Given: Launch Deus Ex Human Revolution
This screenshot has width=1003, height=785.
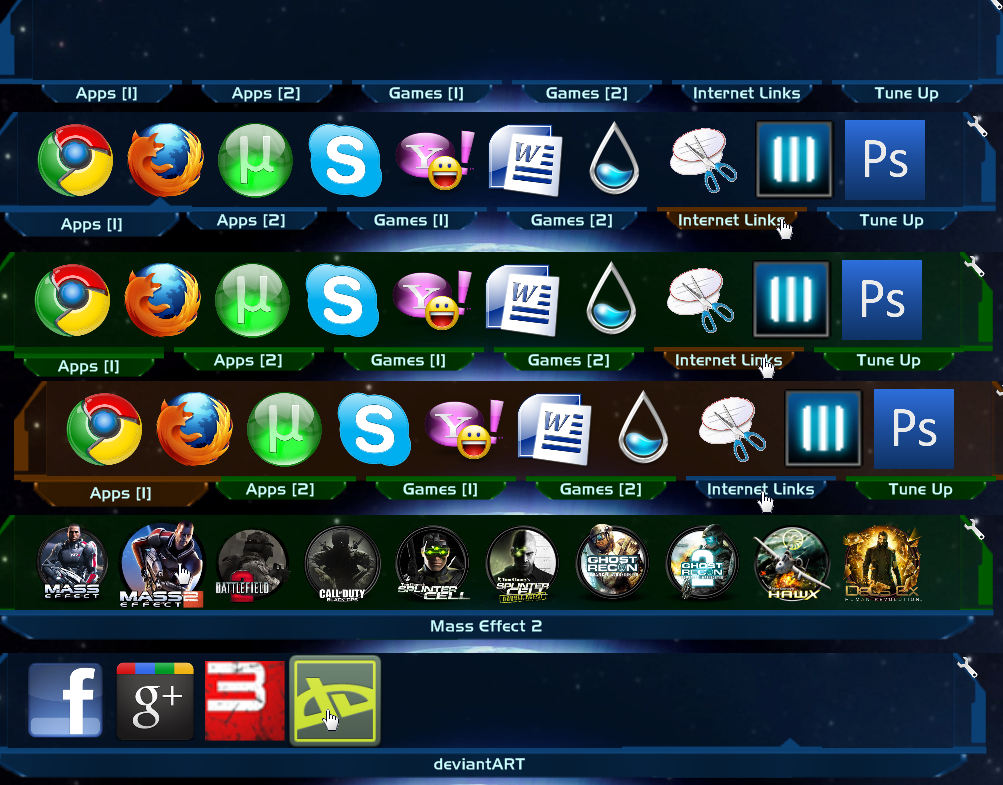Looking at the screenshot, I should [882, 564].
